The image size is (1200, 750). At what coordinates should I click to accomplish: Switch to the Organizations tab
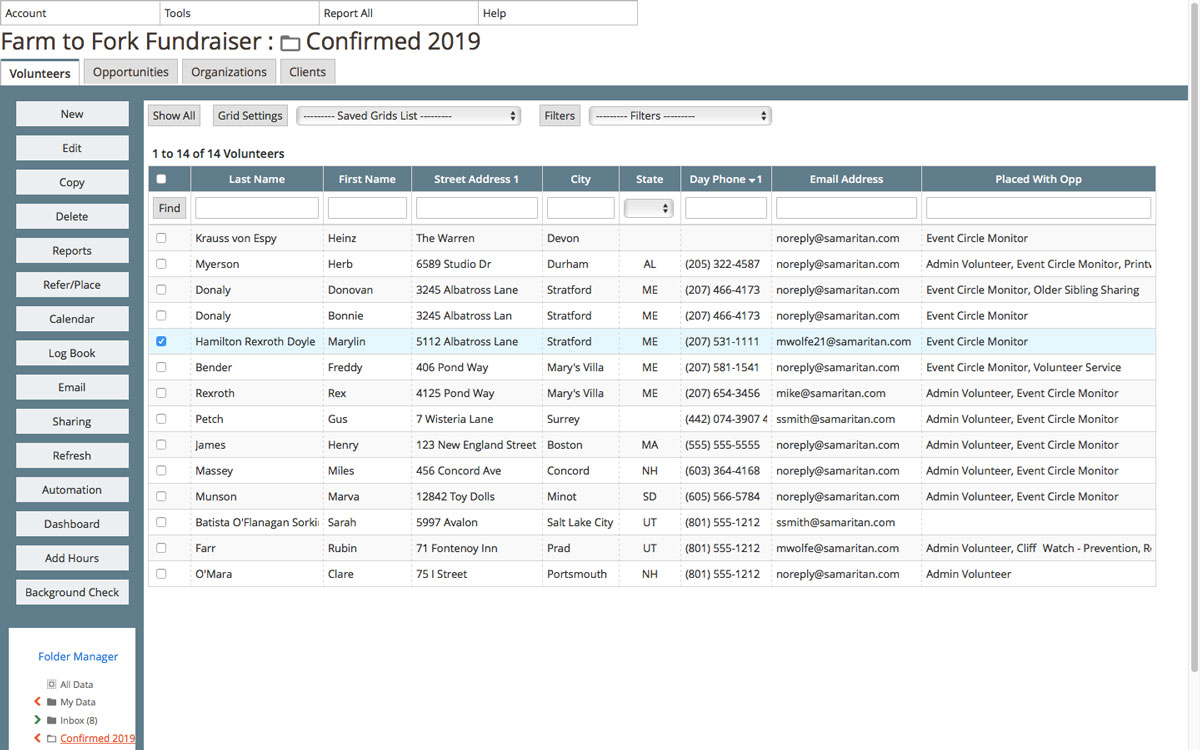pos(229,72)
